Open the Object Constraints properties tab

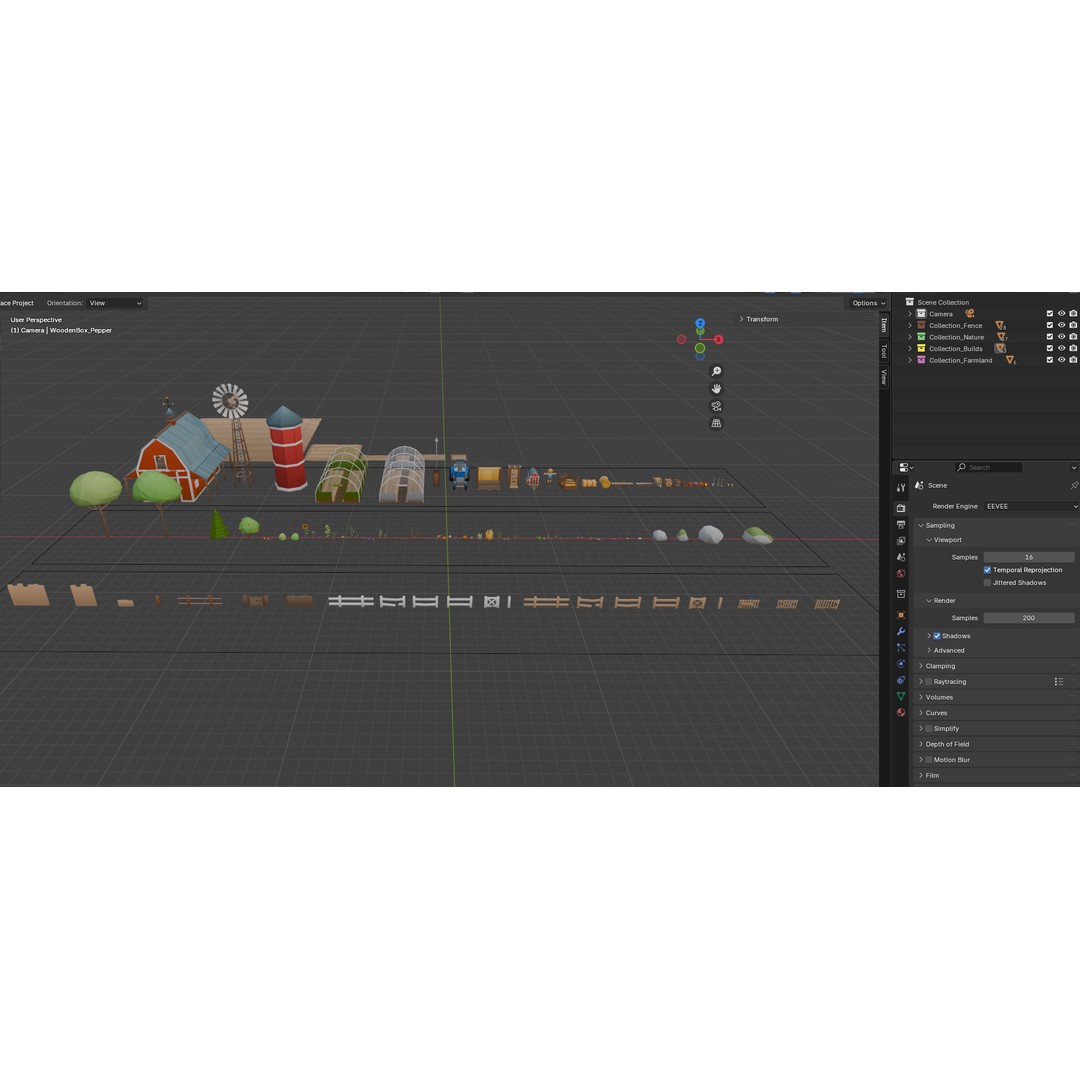tap(901, 680)
